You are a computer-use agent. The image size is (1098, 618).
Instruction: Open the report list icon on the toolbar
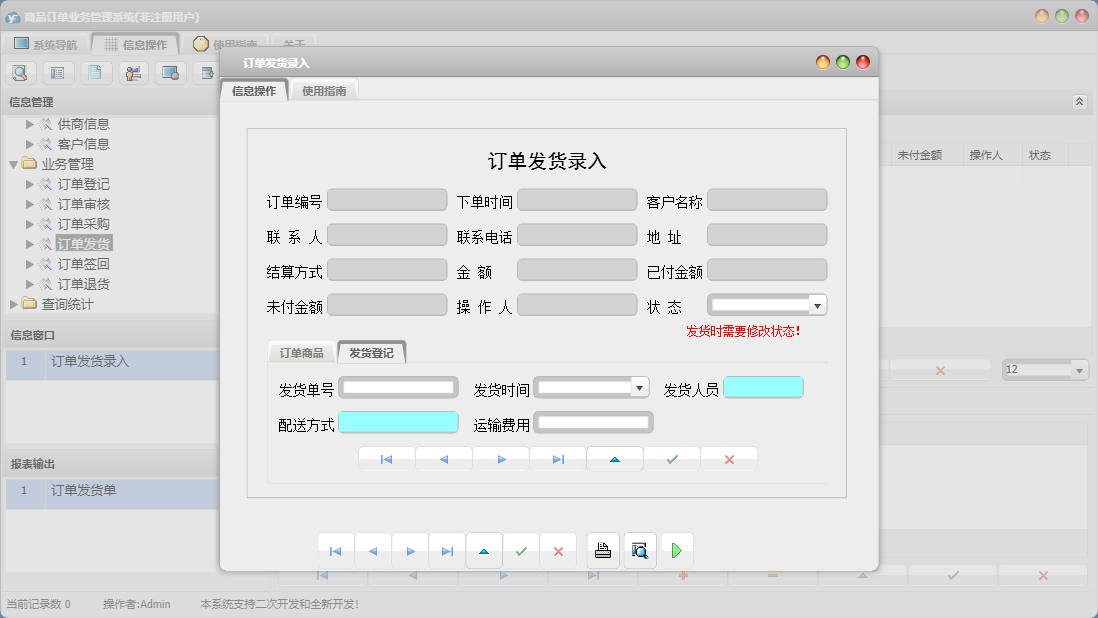pyautogui.click(x=58, y=72)
